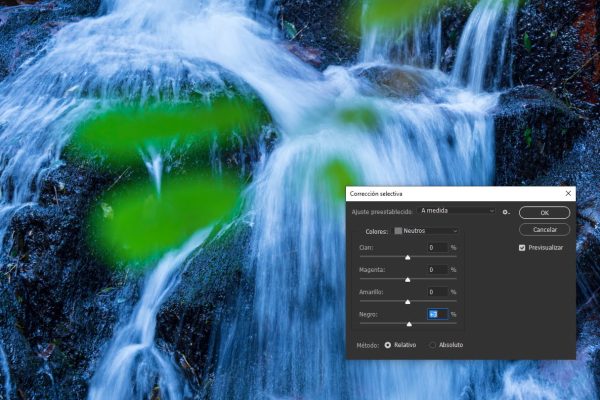This screenshot has width=600, height=400.
Task: Click the Cian slider handle
Action: [408, 257]
